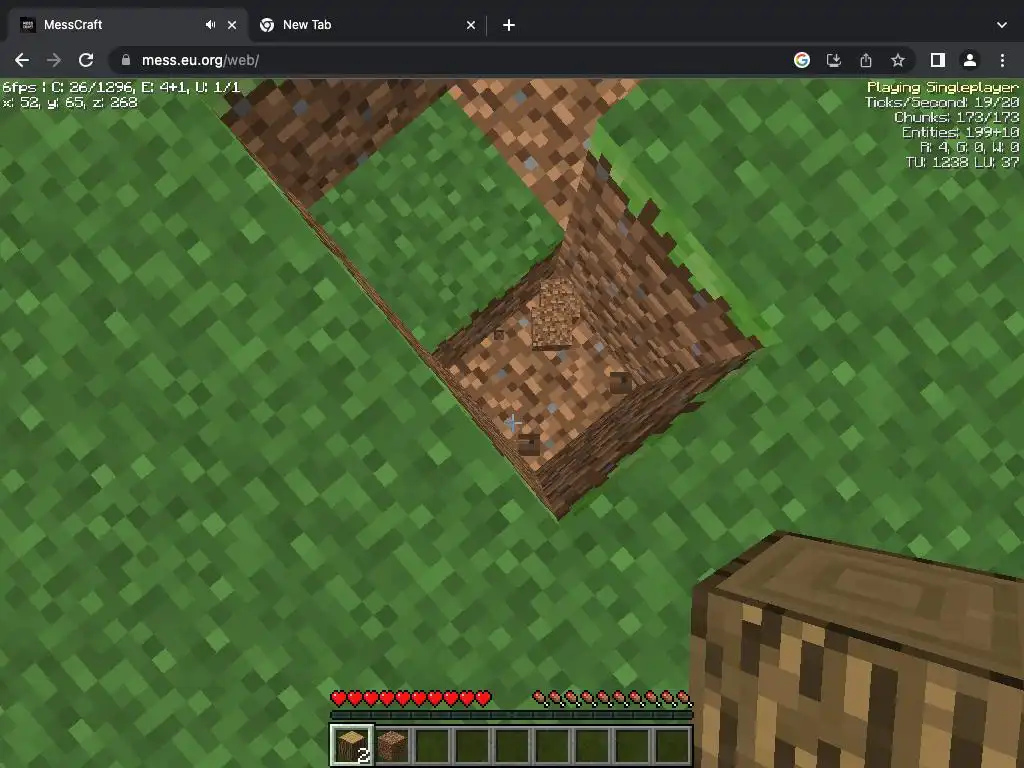Click the 6fps debug line
The width and height of the screenshot is (1024, 768).
pos(121,87)
